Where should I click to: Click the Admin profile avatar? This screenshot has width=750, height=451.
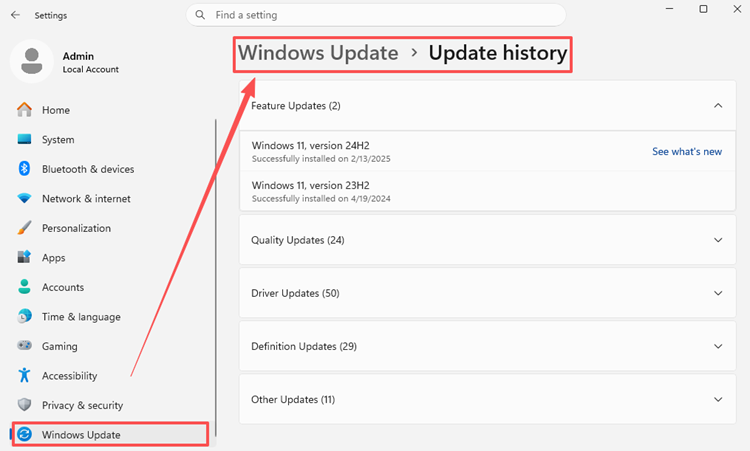32,61
